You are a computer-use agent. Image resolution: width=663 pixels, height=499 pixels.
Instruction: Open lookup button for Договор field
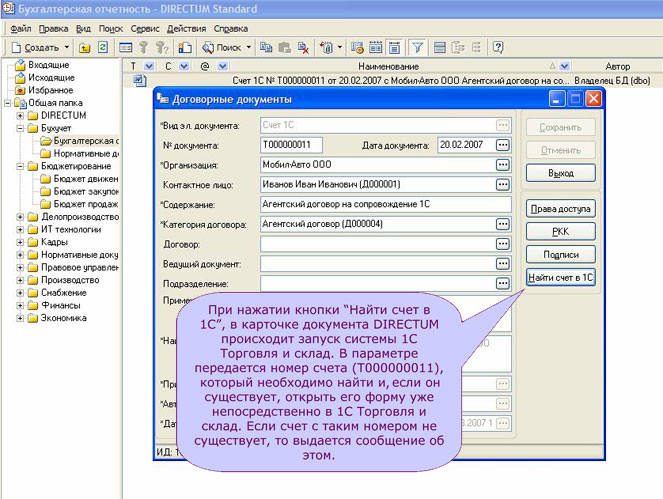coord(502,244)
